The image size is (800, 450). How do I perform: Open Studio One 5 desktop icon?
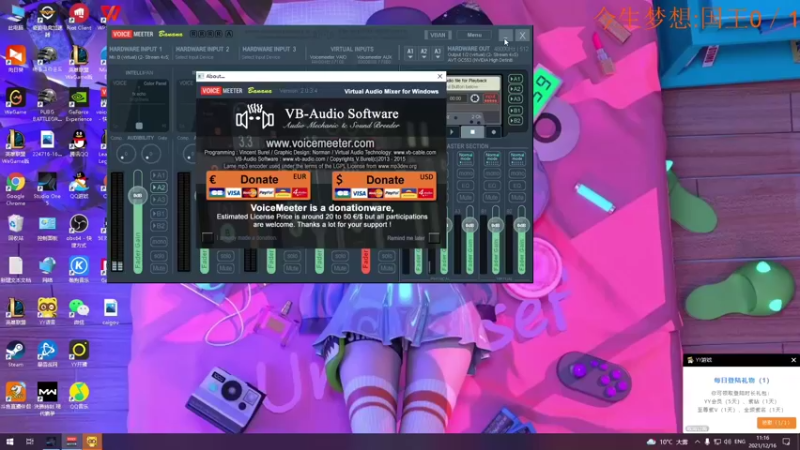point(47,189)
